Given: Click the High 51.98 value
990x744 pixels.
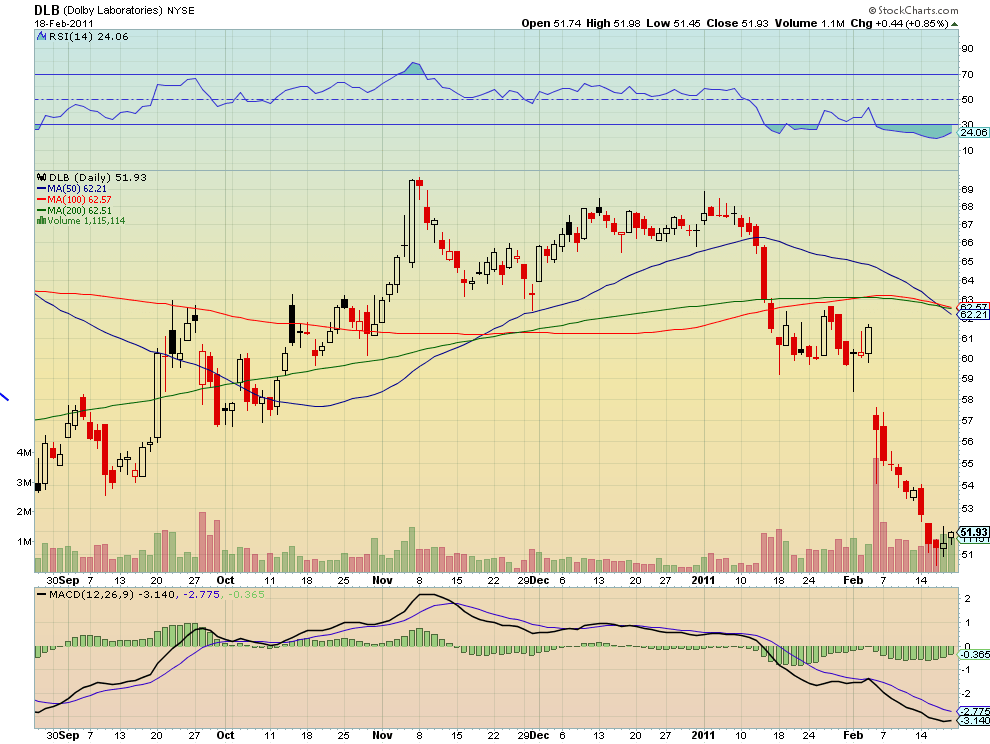Looking at the screenshot, I should pos(613,23).
